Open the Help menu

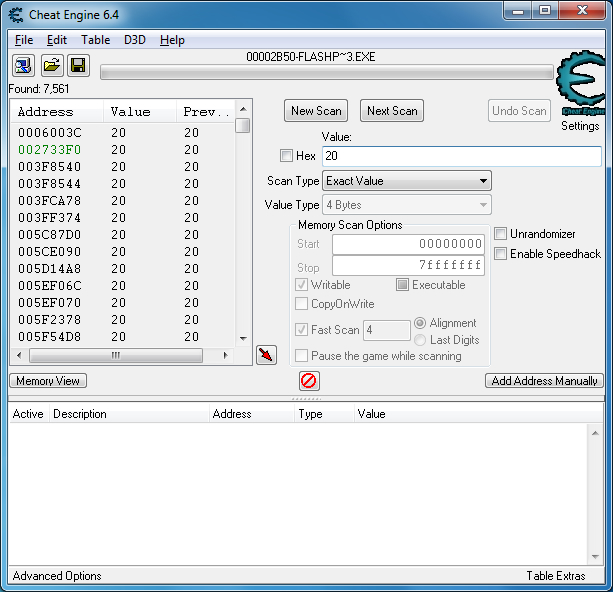(x=172, y=40)
